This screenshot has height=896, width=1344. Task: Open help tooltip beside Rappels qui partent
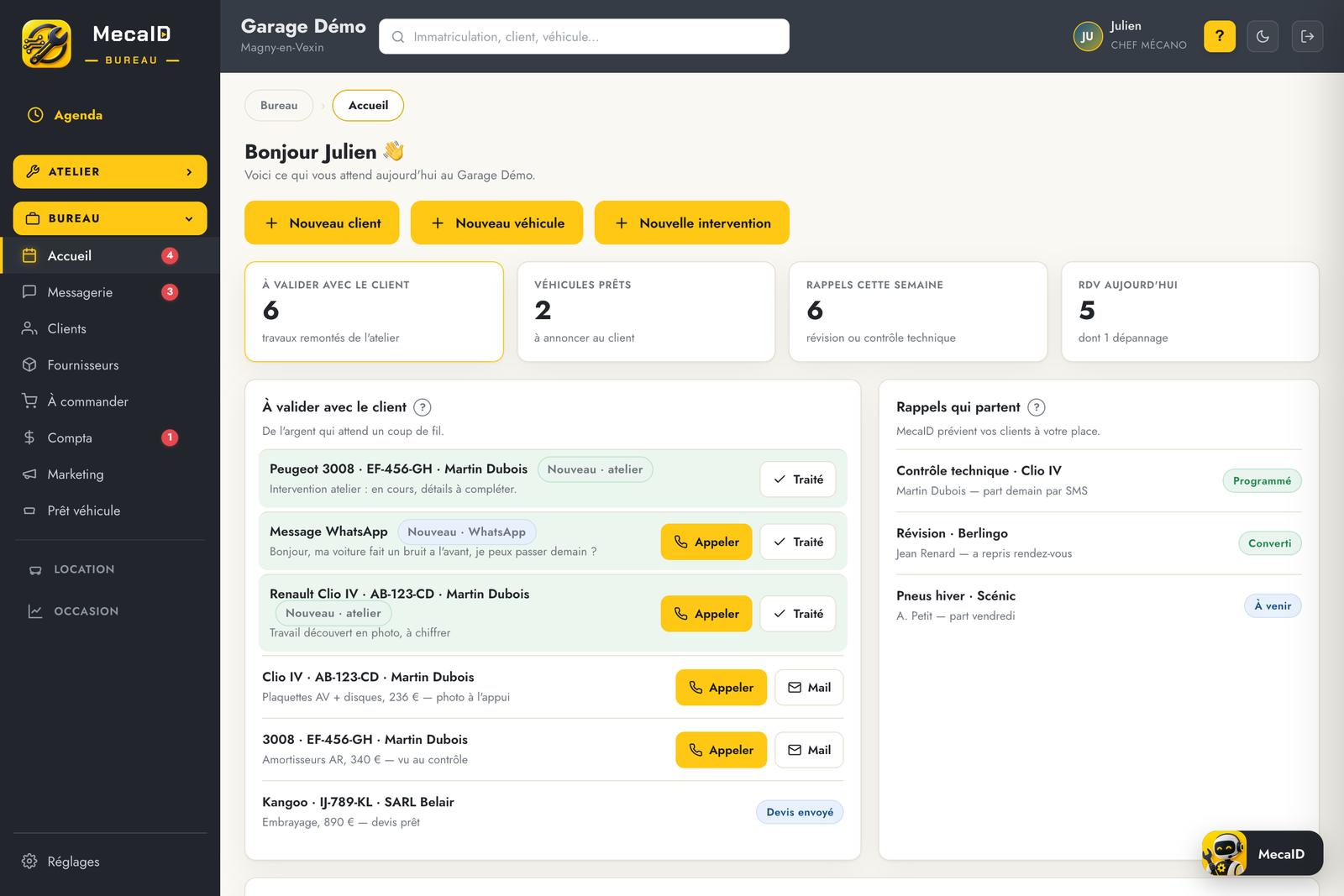(x=1037, y=407)
